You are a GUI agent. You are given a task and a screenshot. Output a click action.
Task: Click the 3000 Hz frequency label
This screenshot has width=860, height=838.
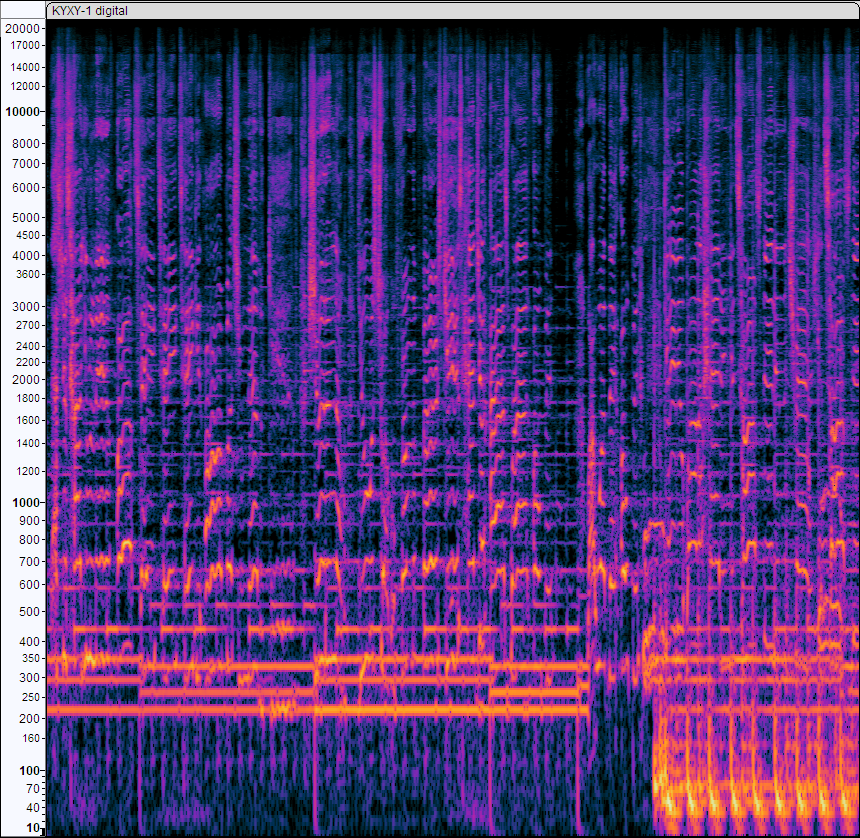(26, 307)
